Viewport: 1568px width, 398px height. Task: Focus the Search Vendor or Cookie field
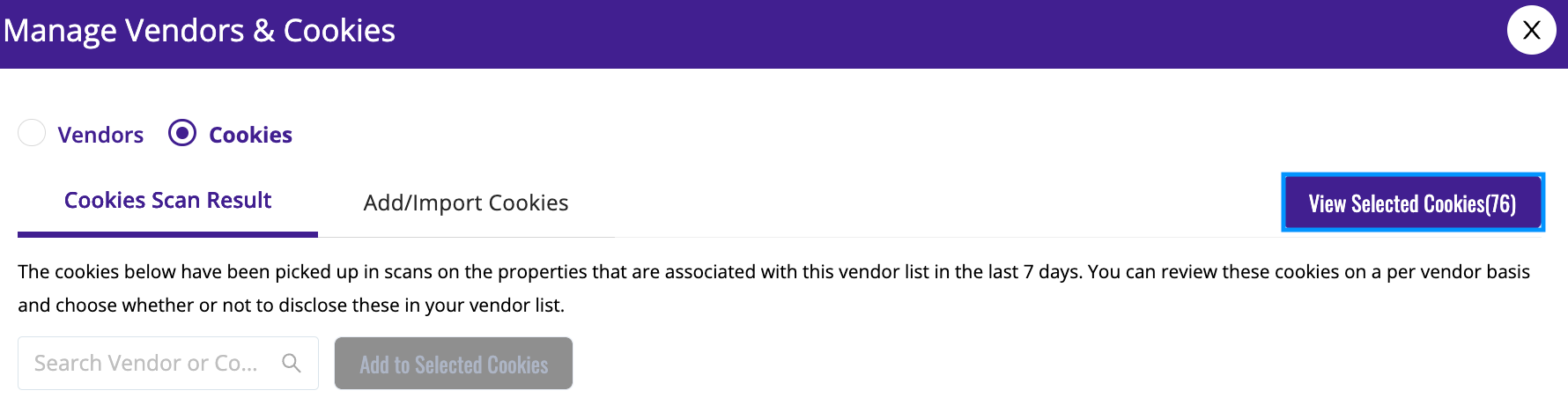pos(168,363)
